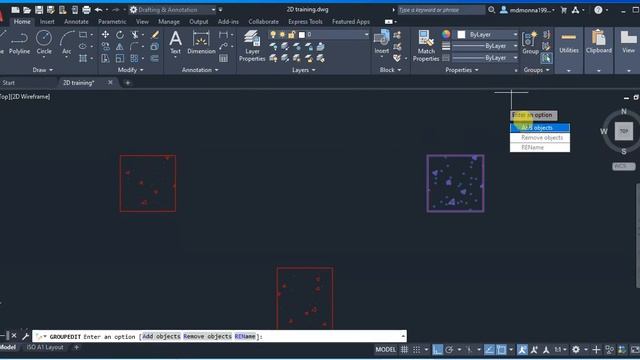The image size is (640, 360).
Task: Toggle group selection on/off in Groups panel
Action: pyautogui.click(x=546, y=58)
